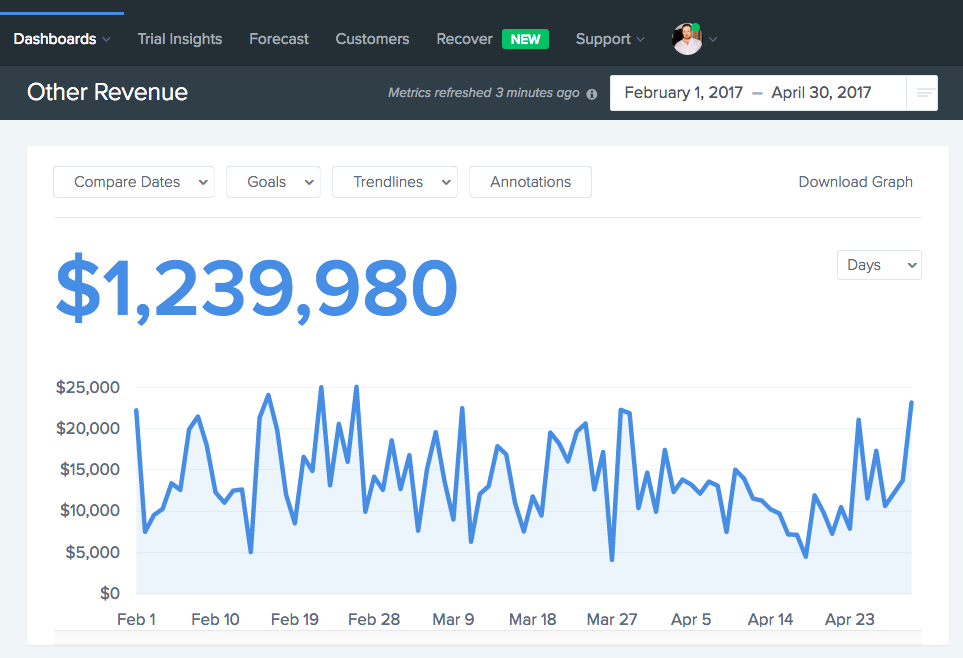This screenshot has width=963, height=658.
Task: Click the green NEW badge beside Recover
Action: [x=525, y=39]
